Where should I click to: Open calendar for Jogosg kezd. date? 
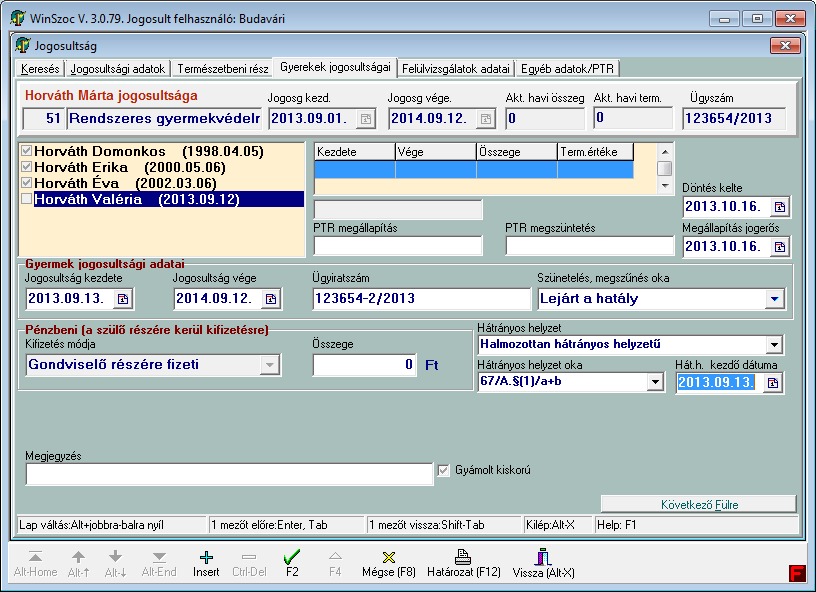point(366,119)
